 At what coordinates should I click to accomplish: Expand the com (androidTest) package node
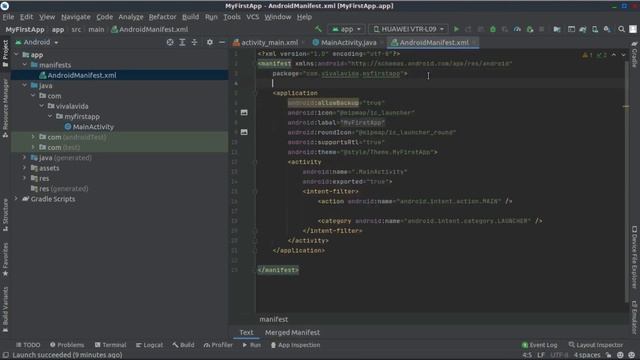[33, 137]
